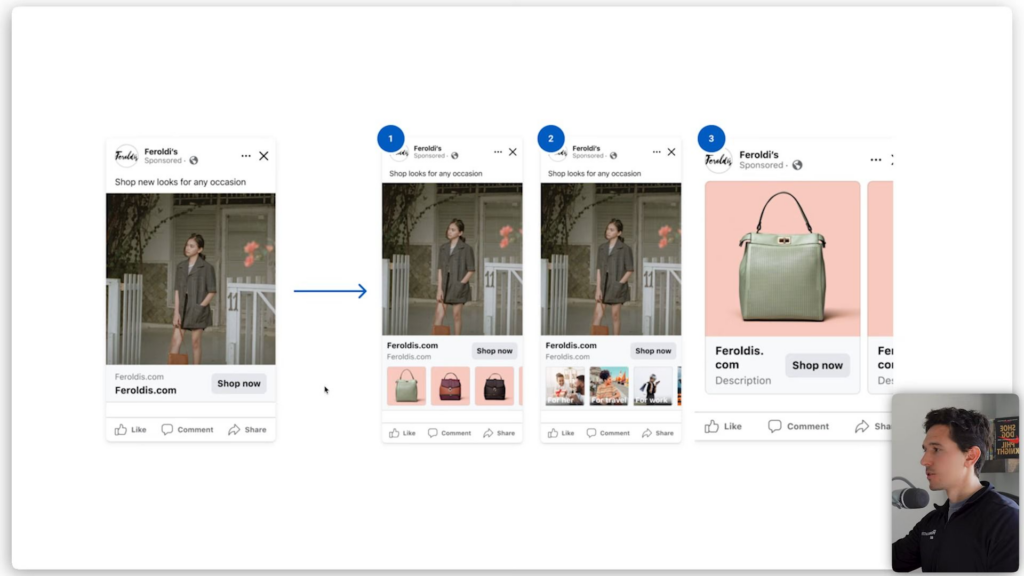Click the Comment icon on the leftmost ad

167,430
